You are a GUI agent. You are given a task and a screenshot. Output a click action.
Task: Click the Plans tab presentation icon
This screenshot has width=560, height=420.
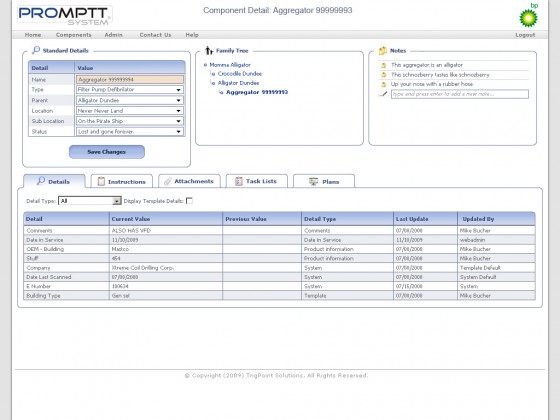(x=313, y=181)
